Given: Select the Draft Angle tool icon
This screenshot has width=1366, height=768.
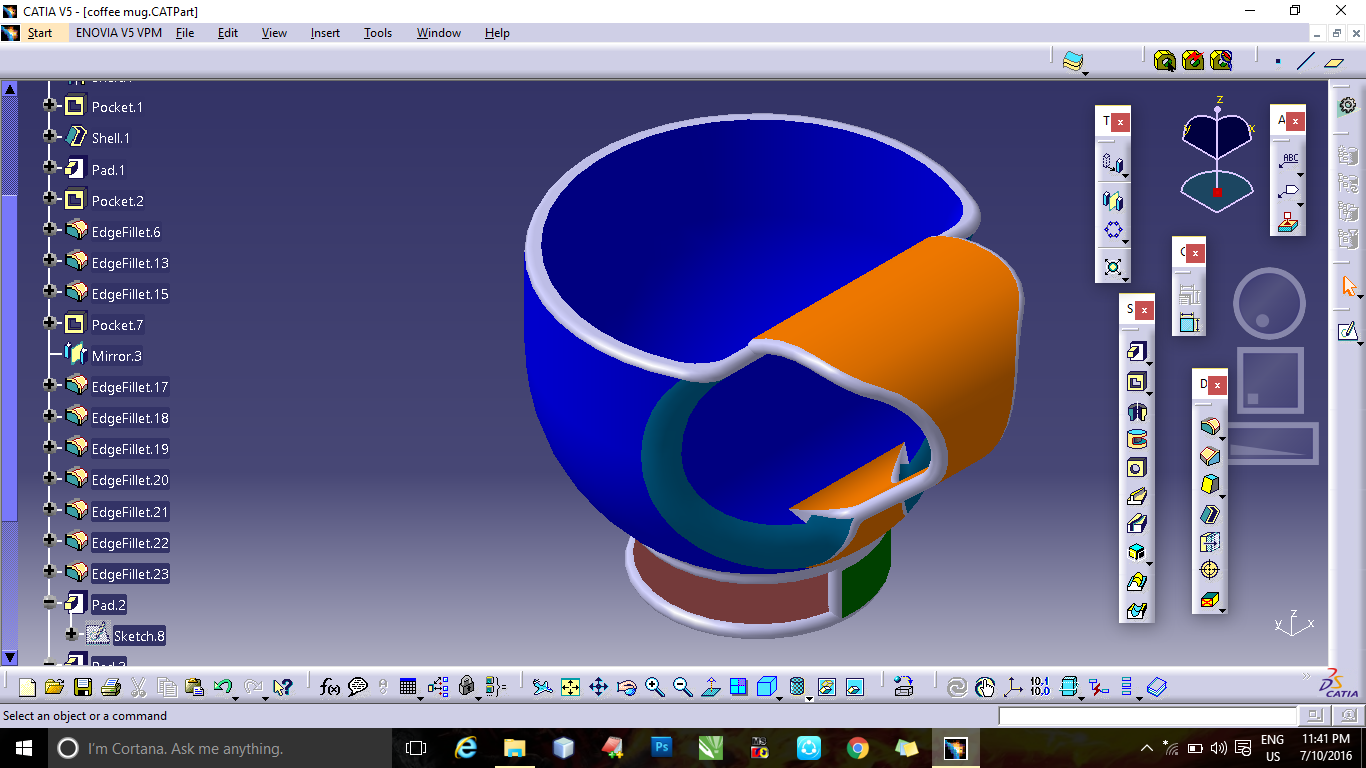Looking at the screenshot, I should 1210,485.
